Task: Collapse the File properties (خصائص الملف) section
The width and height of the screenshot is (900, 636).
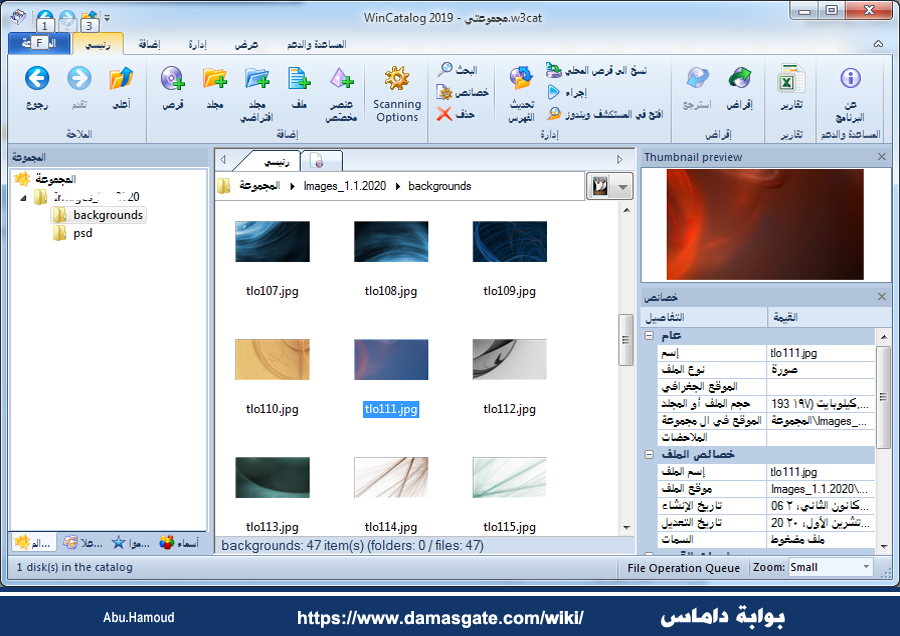Action: (x=649, y=455)
